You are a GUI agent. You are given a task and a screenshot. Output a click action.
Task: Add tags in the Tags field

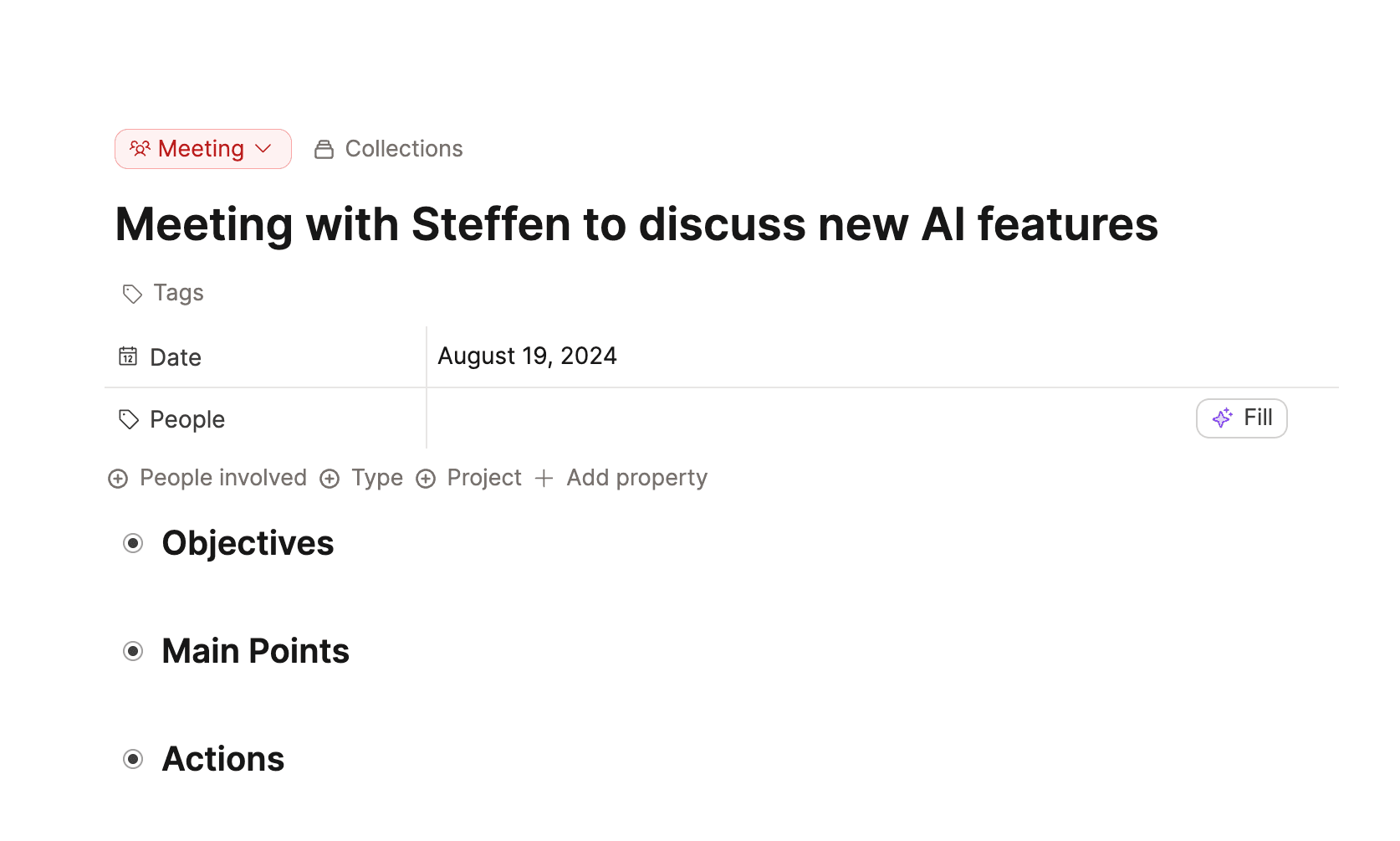[178, 293]
